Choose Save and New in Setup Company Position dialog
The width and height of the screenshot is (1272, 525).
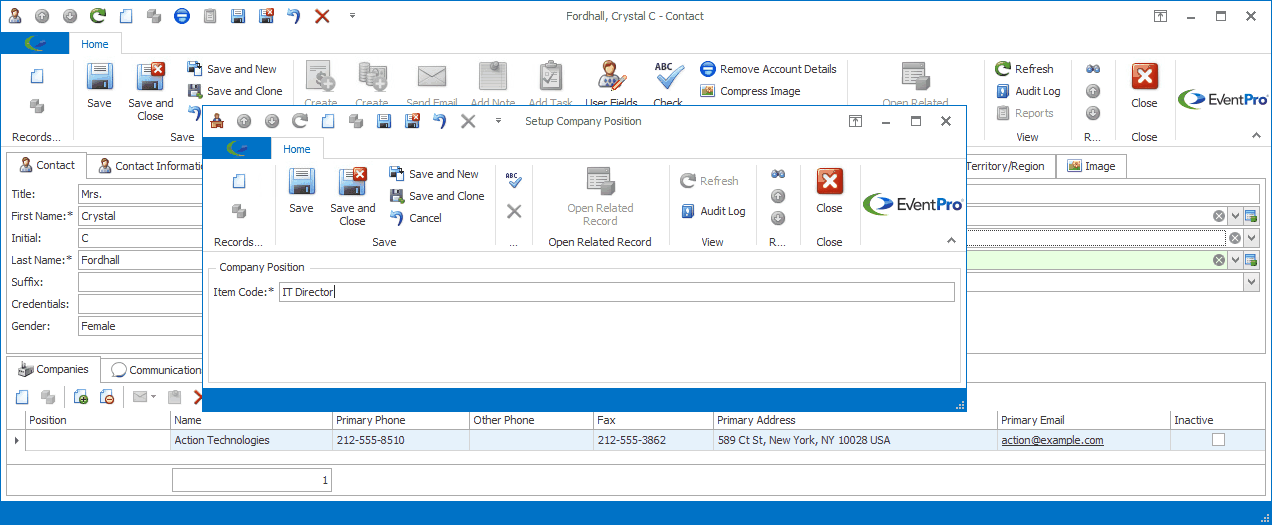click(x=434, y=174)
